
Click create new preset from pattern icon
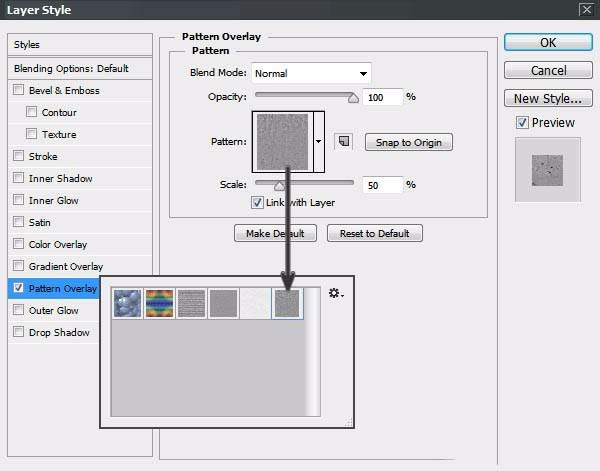pos(343,142)
